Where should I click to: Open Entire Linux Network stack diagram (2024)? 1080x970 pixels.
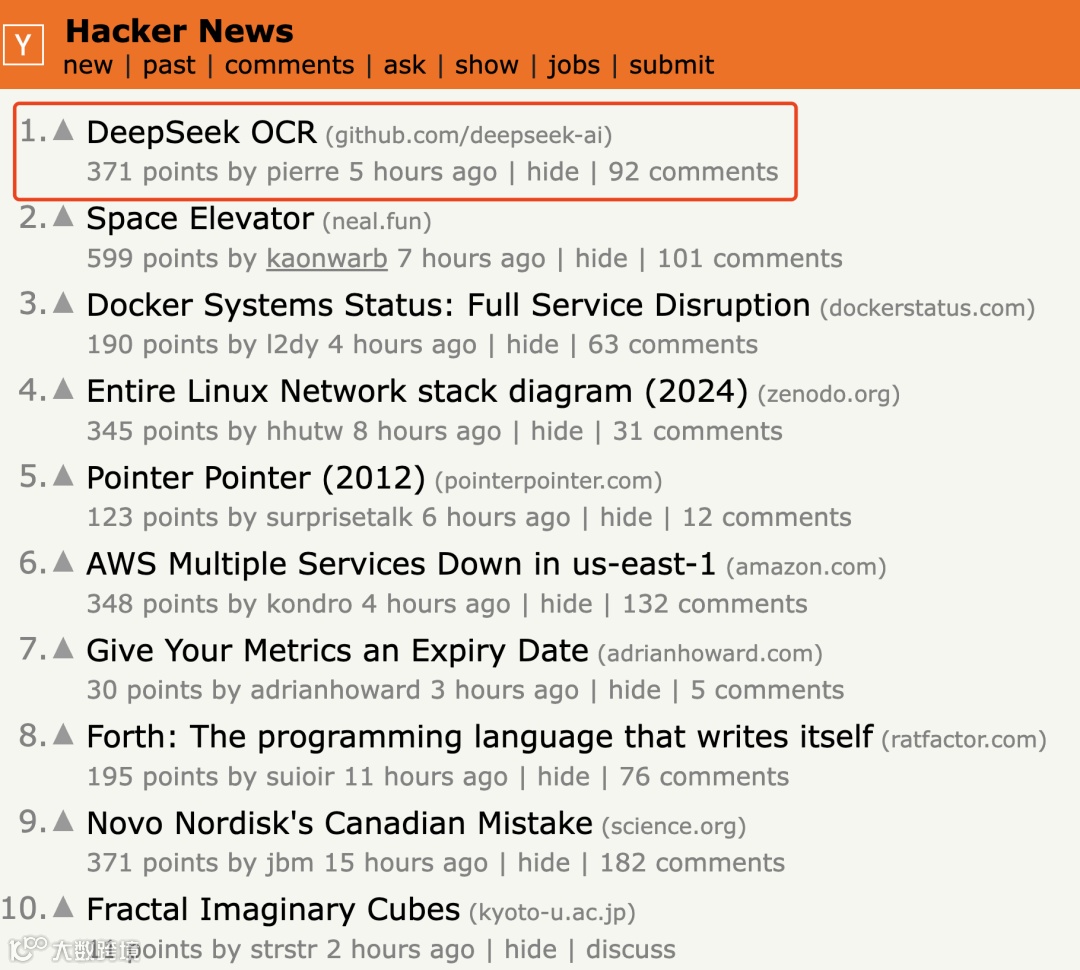pos(417,391)
